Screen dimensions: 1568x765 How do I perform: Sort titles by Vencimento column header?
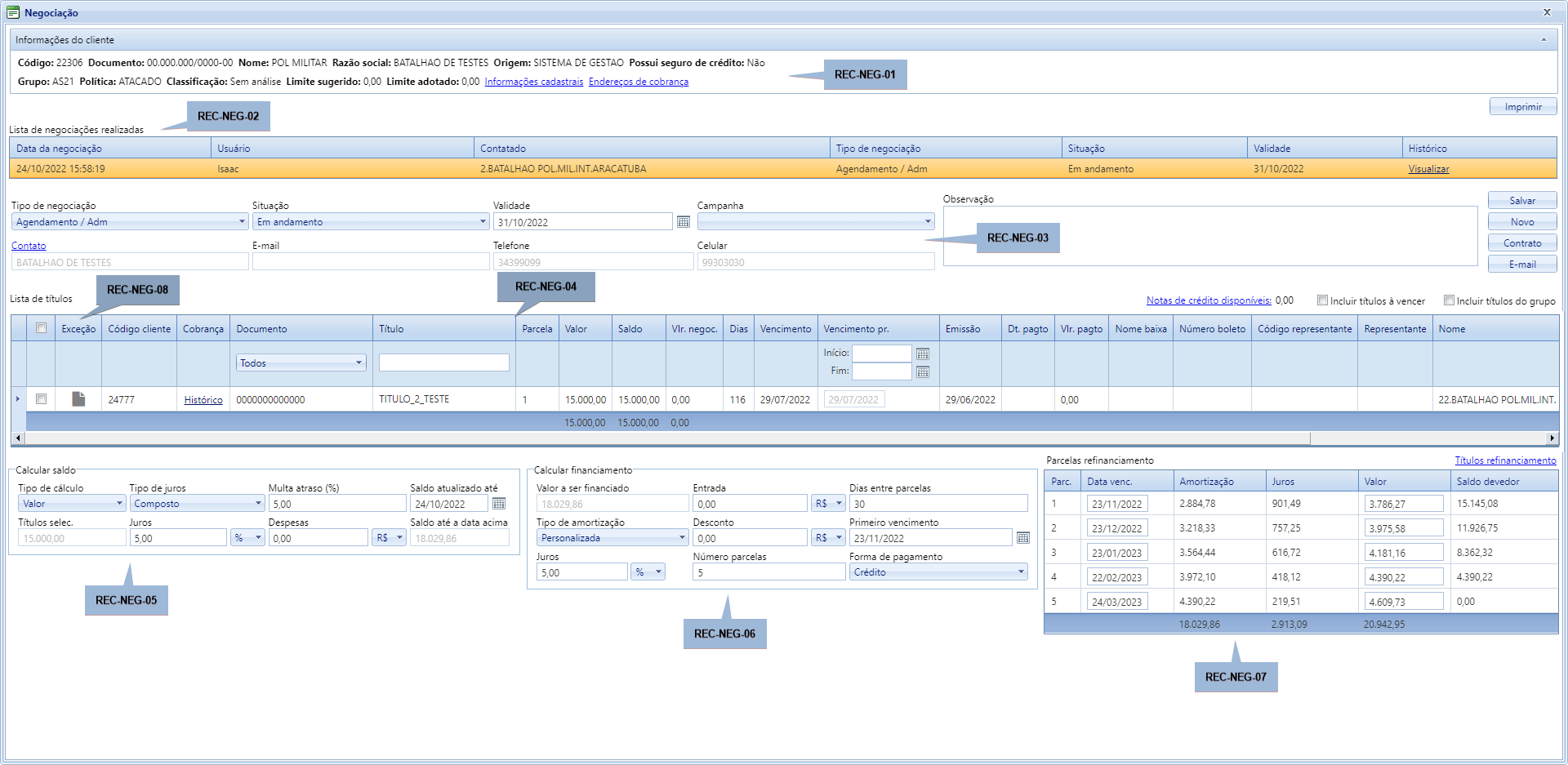(786, 329)
